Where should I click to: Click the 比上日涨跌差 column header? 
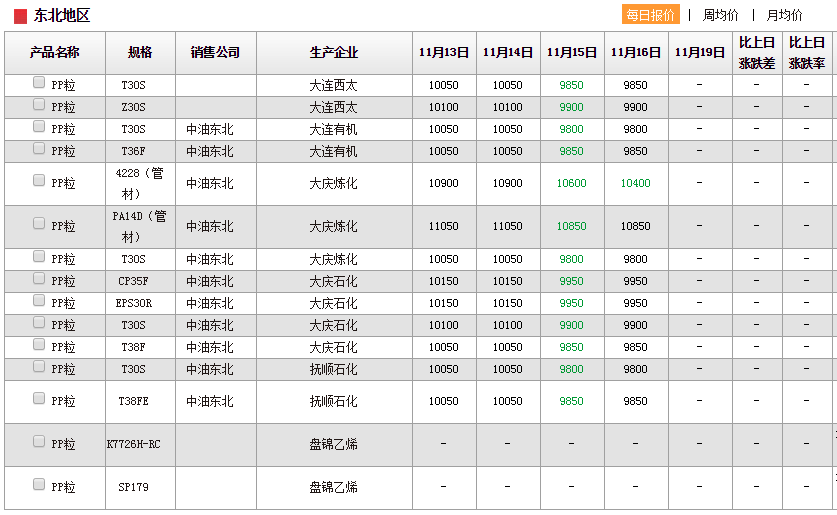757,53
